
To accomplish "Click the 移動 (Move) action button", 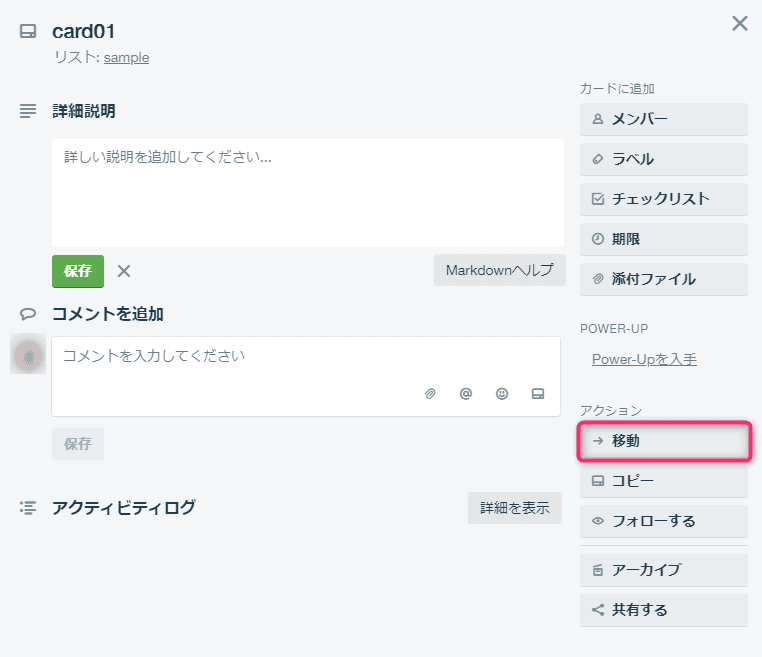I will click(x=663, y=441).
